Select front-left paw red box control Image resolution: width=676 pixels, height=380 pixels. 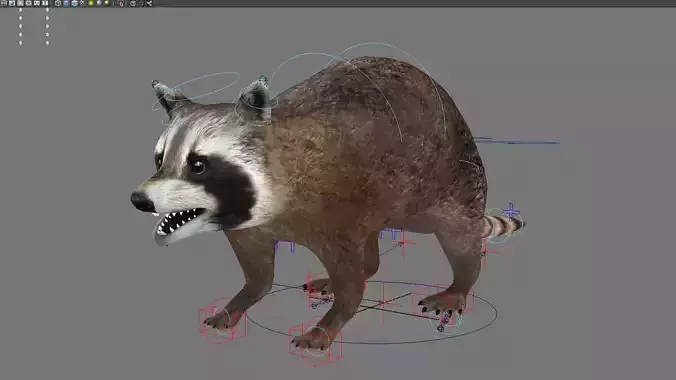pos(222,321)
